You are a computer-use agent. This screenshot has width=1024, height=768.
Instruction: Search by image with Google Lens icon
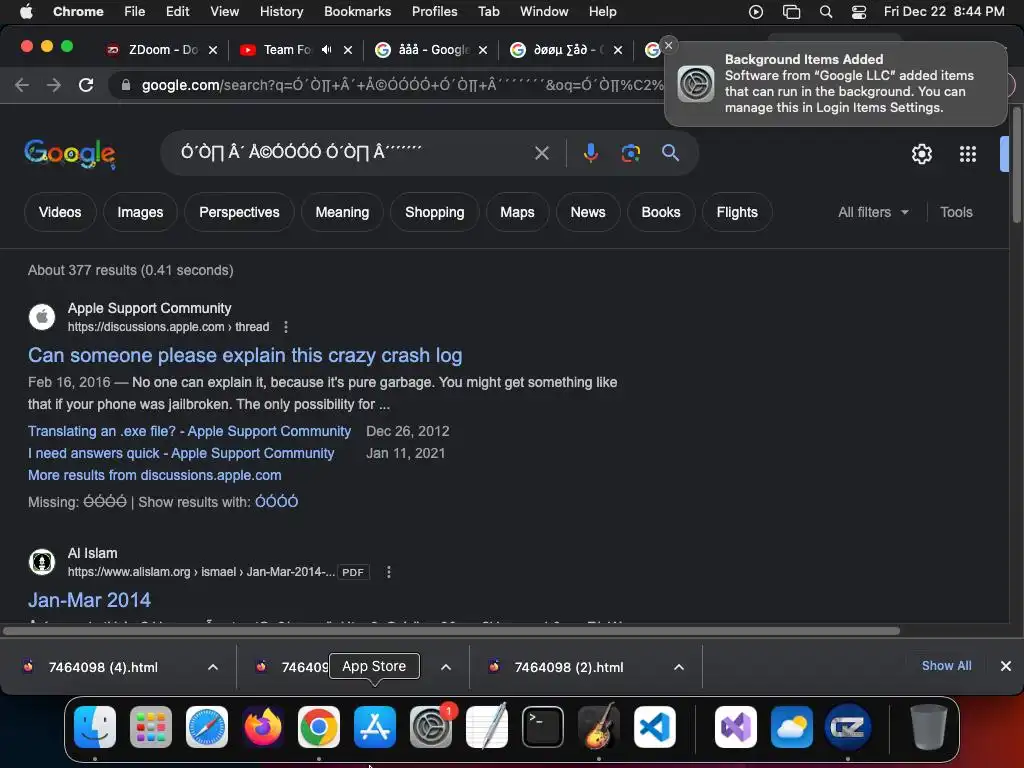[630, 153]
